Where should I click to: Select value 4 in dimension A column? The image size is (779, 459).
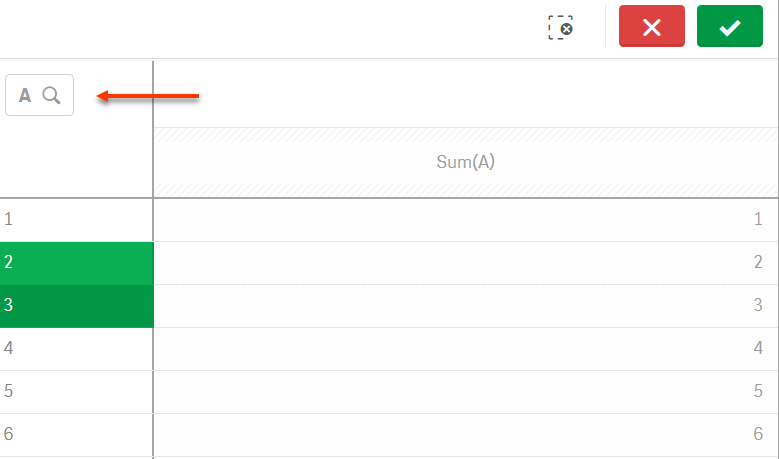tap(76, 349)
